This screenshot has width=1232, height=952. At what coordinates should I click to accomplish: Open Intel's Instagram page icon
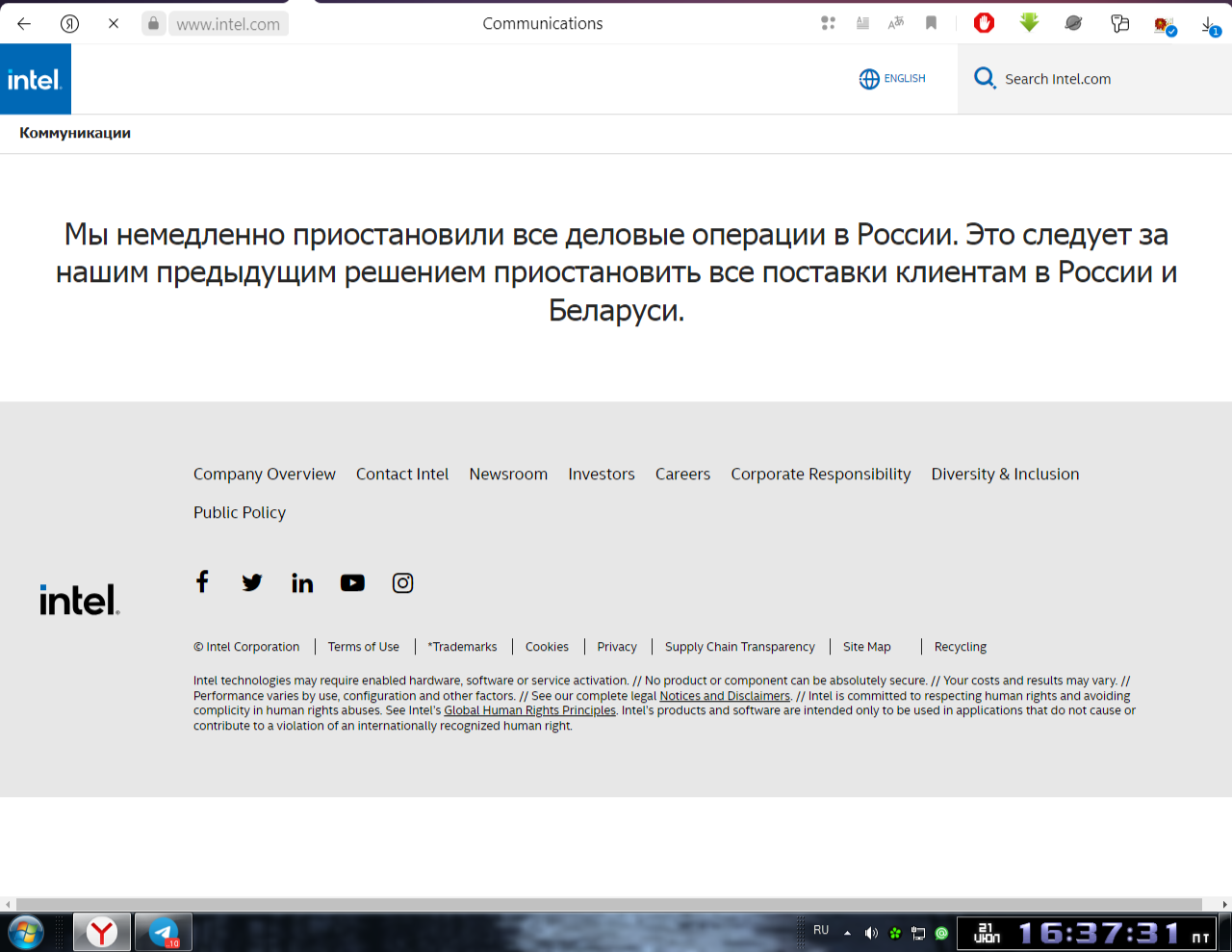click(x=402, y=582)
